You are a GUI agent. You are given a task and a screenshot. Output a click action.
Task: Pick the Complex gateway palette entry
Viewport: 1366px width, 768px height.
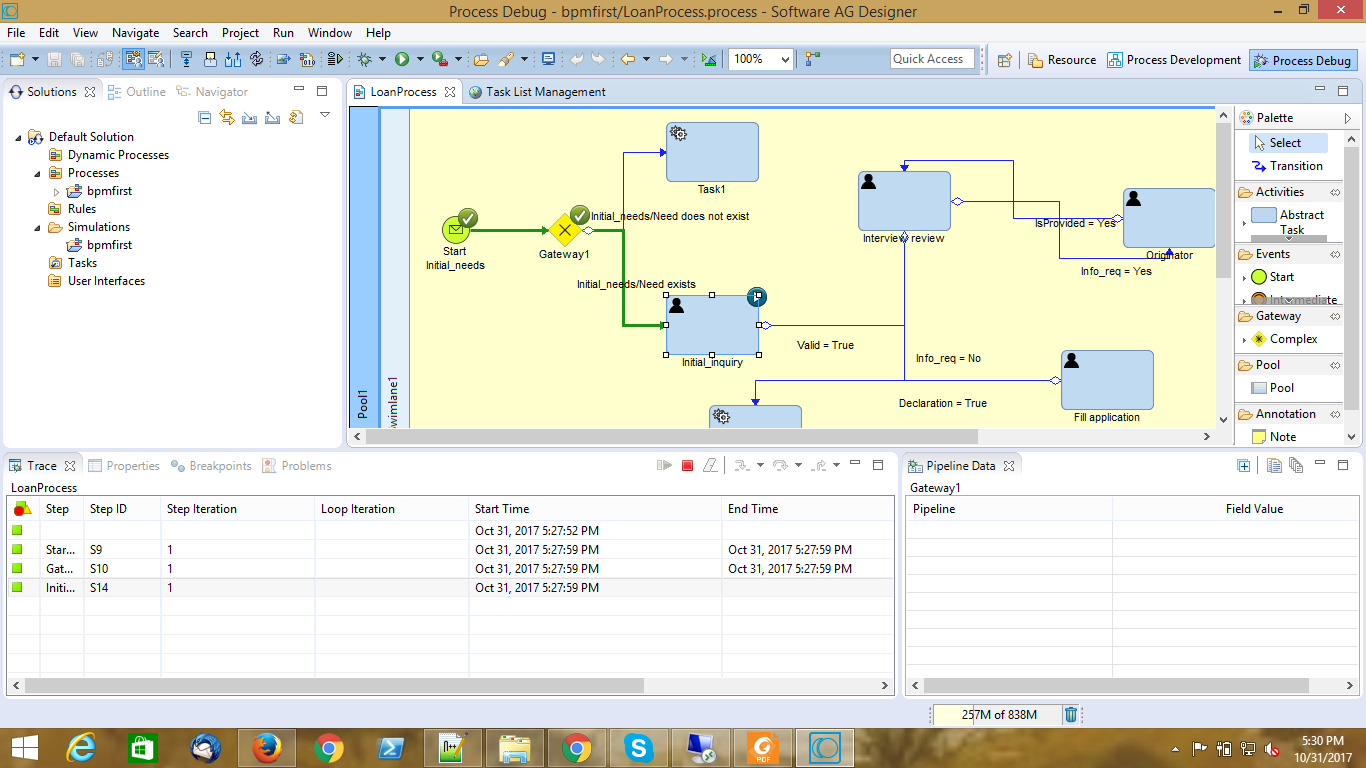pyautogui.click(x=1285, y=339)
